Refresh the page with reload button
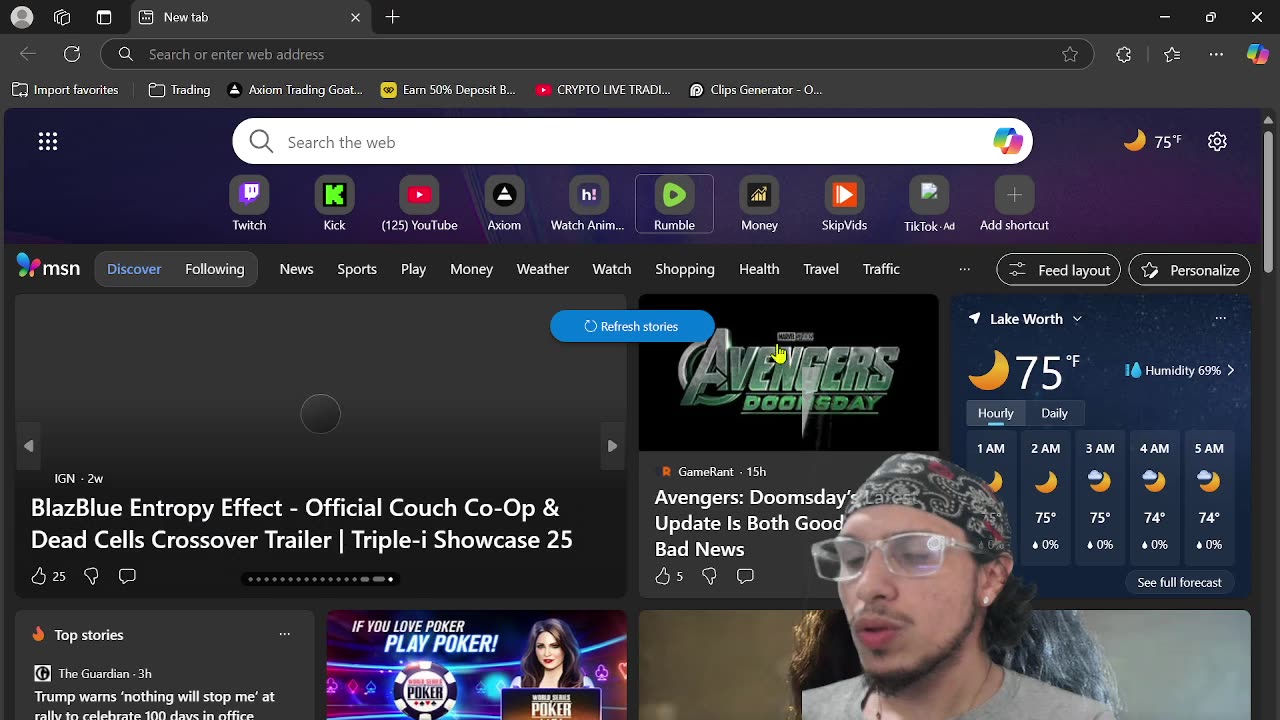This screenshot has width=1280, height=720. pyautogui.click(x=72, y=54)
